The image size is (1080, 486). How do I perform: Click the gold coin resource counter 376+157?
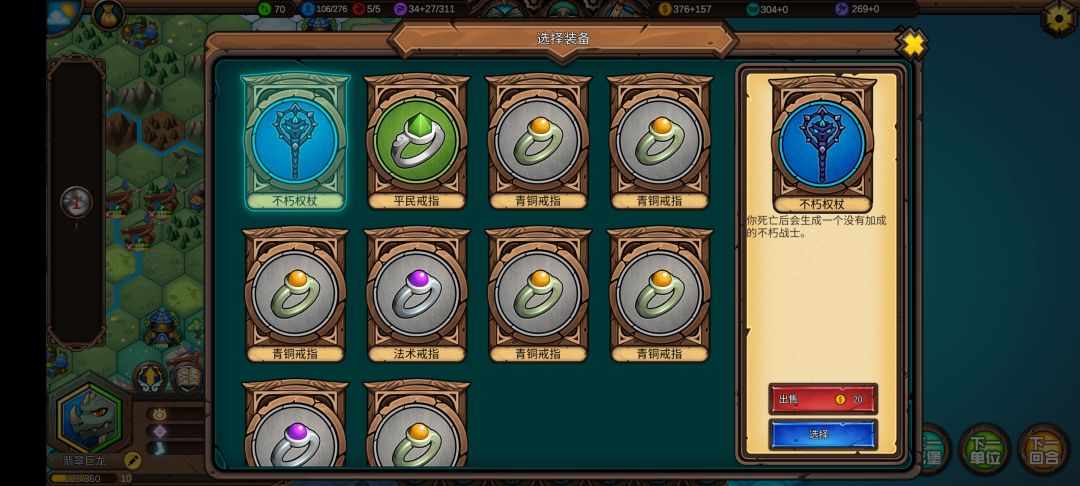[686, 9]
